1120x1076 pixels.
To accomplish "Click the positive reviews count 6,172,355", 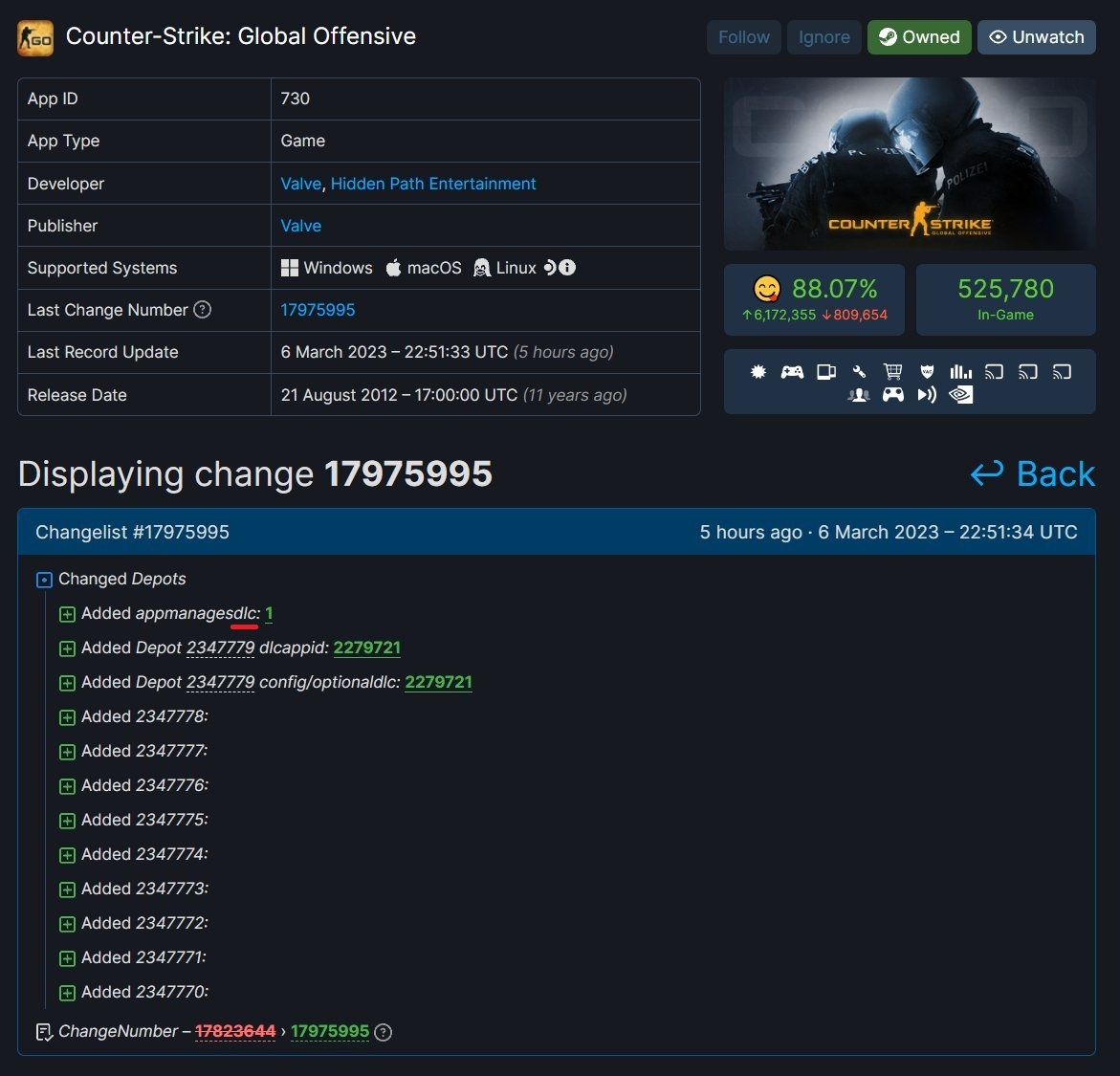I will (x=779, y=315).
